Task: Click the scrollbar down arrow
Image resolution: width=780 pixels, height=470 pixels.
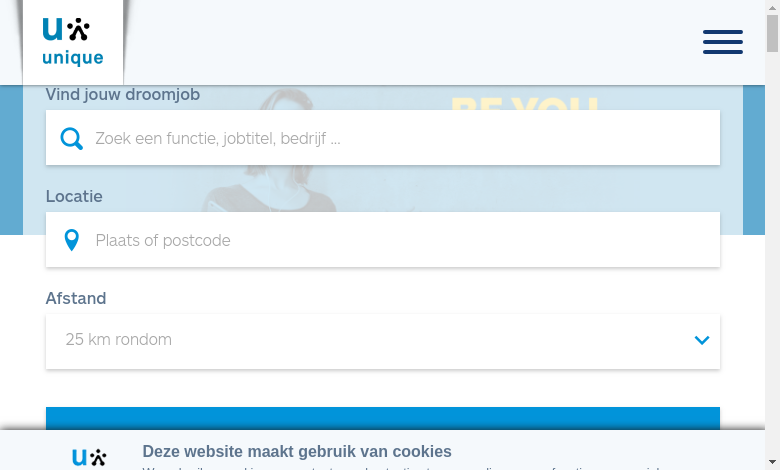Action: coord(772,463)
